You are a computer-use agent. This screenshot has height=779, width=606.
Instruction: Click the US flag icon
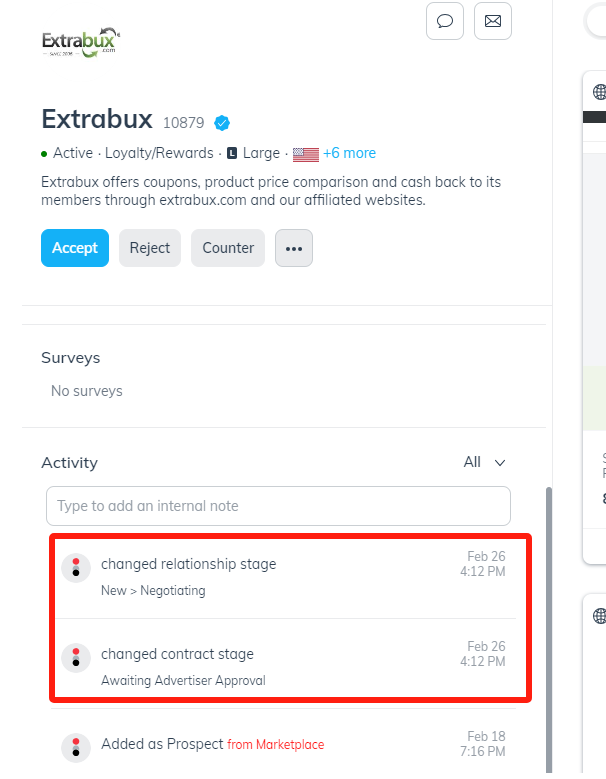coord(305,154)
